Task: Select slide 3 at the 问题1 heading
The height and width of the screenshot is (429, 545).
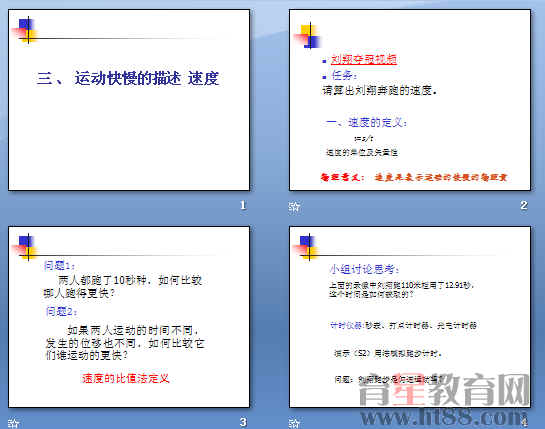Action: 59,266
